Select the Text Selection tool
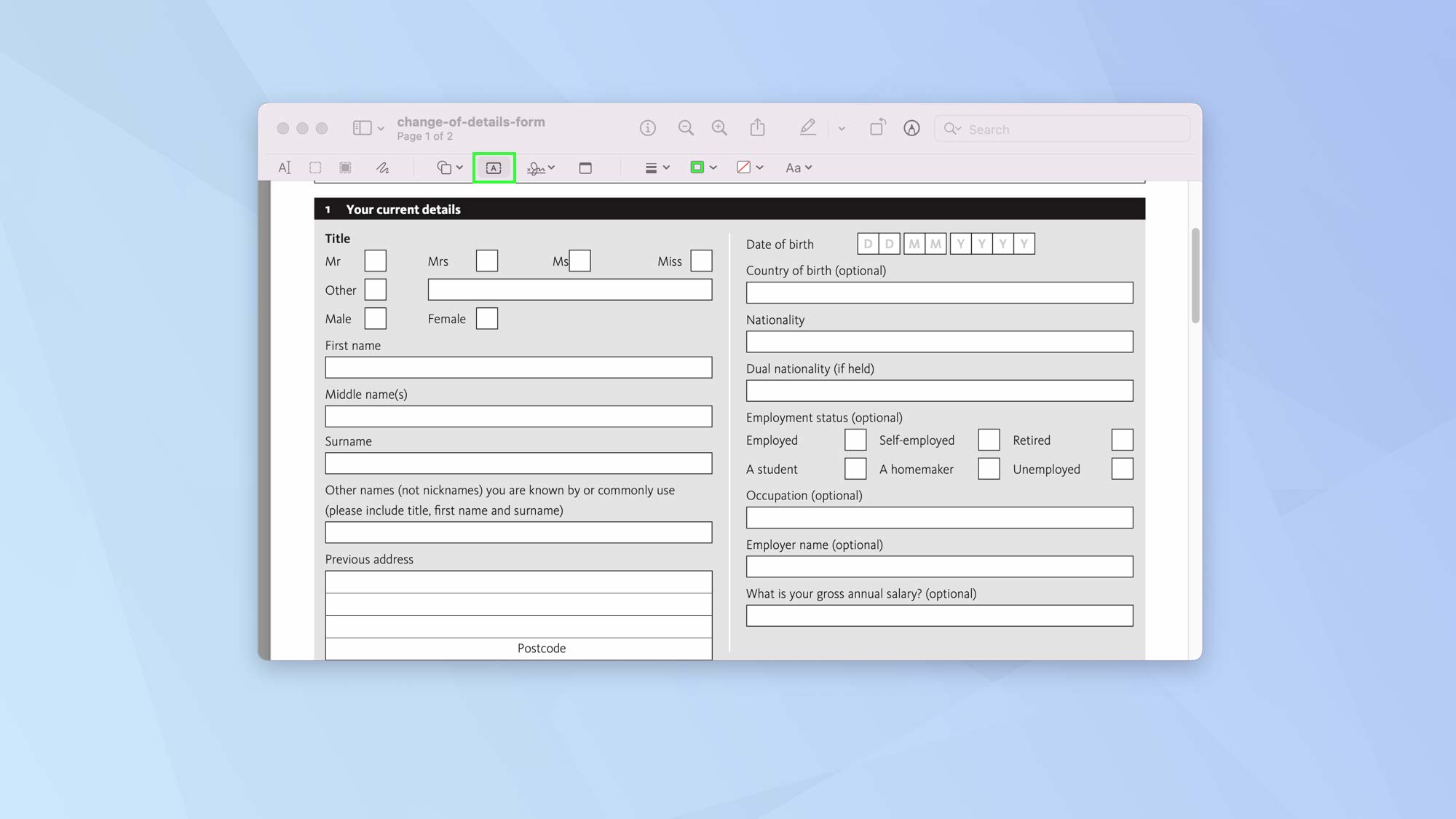1456x819 pixels. (x=285, y=167)
